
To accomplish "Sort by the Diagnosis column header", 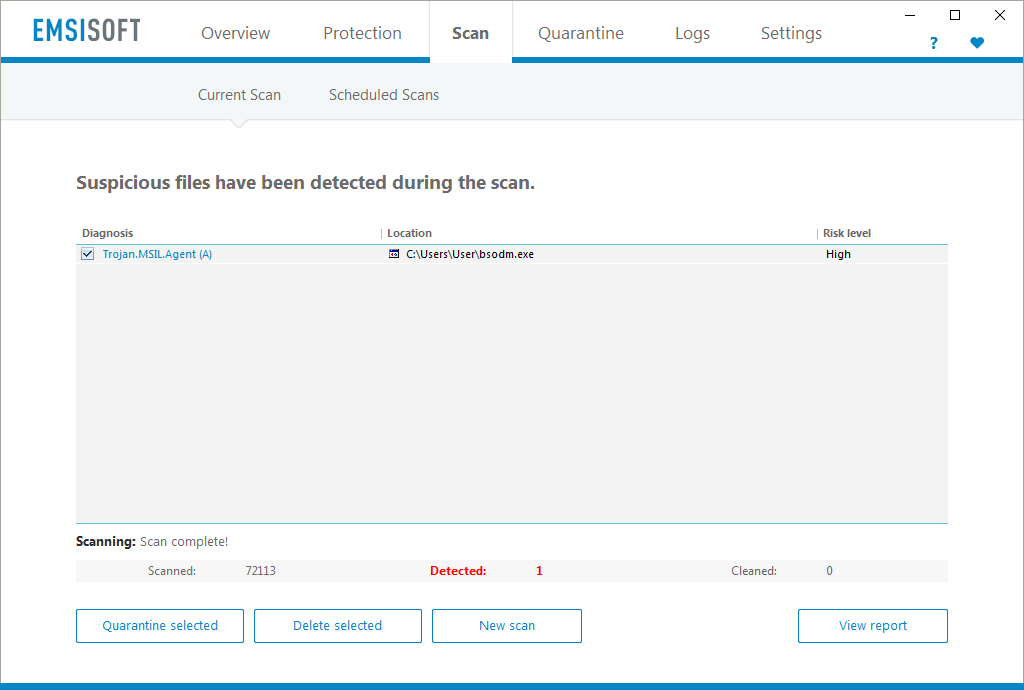I will [108, 233].
